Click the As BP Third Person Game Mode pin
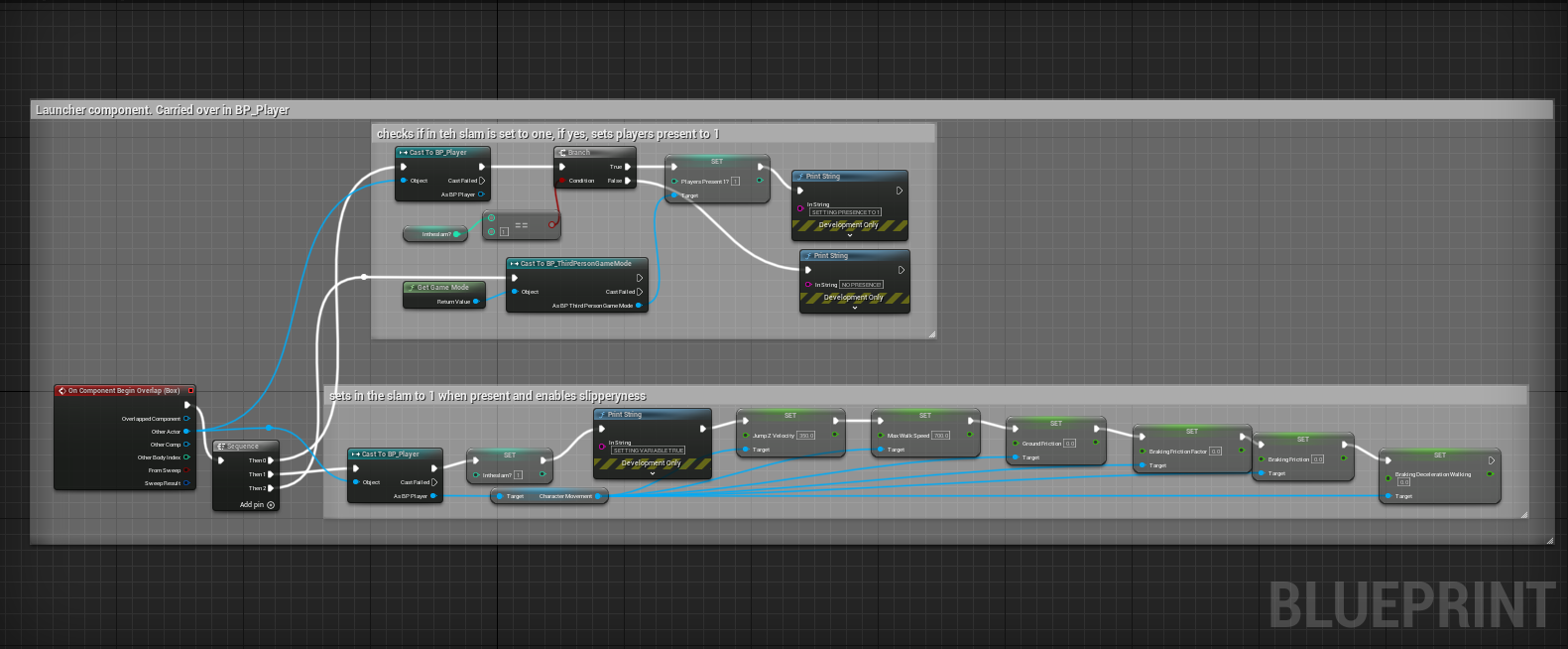The image size is (1568, 649). coord(639,306)
